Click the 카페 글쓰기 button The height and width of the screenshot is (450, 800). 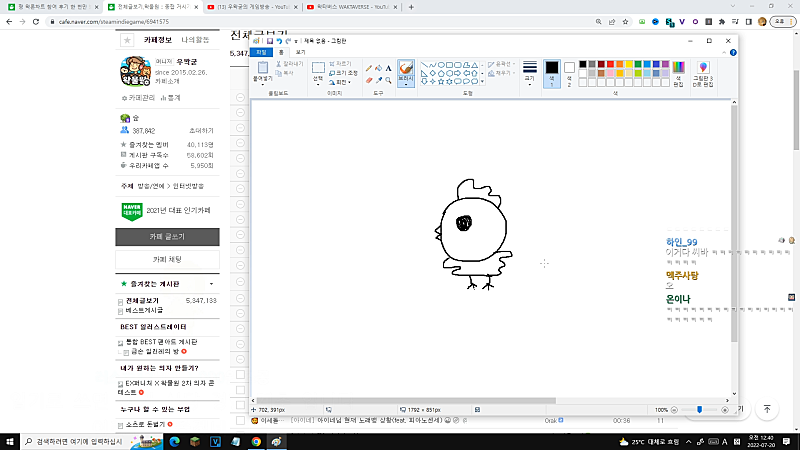167,237
